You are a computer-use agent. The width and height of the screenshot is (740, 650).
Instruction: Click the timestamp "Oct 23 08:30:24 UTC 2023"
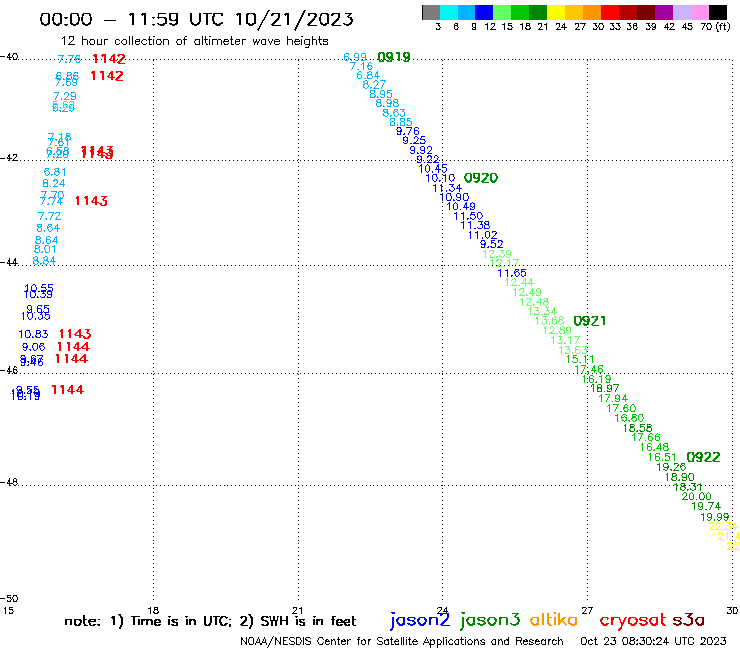(653, 641)
